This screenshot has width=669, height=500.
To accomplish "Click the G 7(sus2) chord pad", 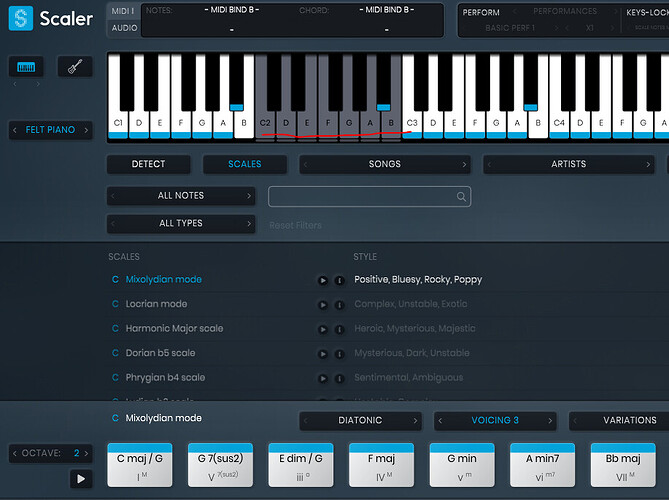I will pyautogui.click(x=221, y=465).
